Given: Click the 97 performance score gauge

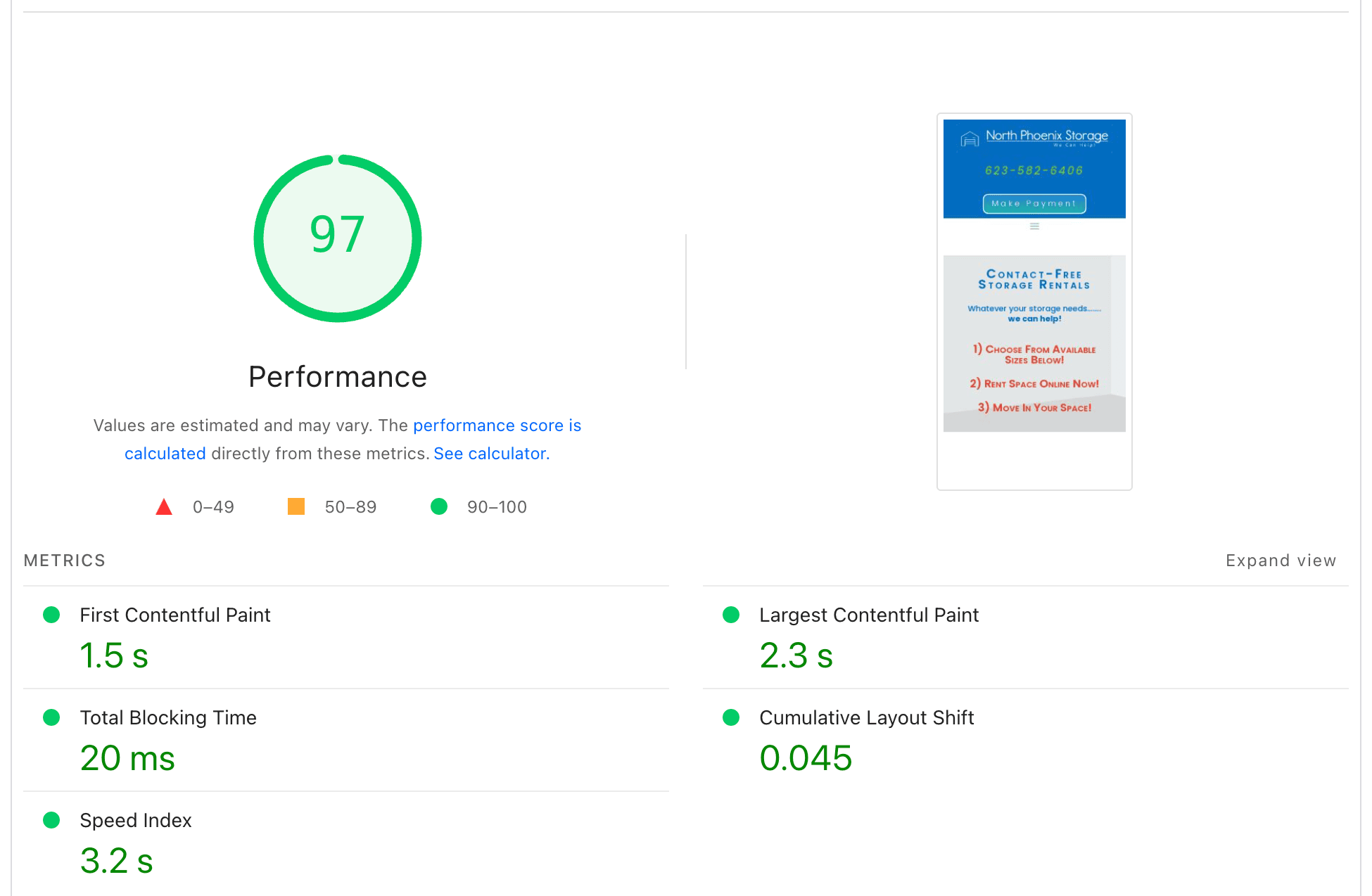Looking at the screenshot, I should click(338, 238).
